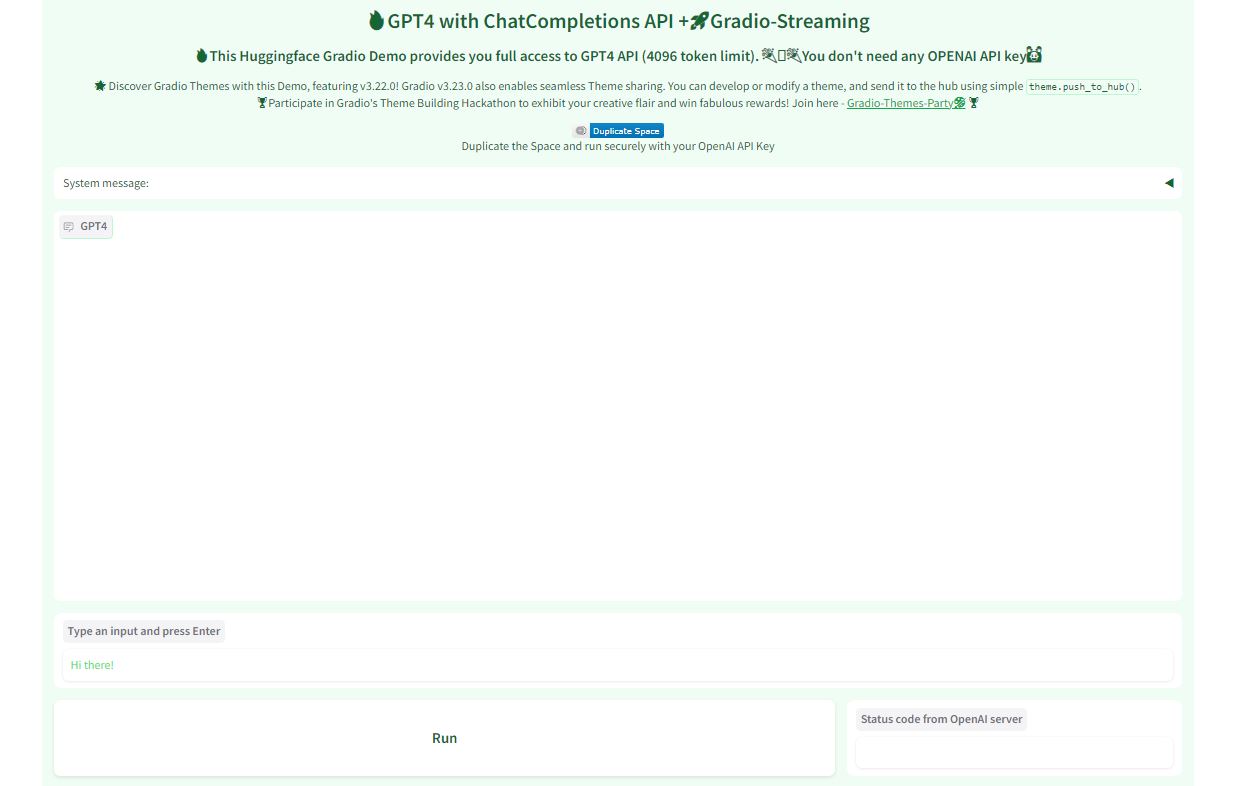1234x786 pixels.
Task: Click the 'System message:' label text
Action: pos(106,183)
